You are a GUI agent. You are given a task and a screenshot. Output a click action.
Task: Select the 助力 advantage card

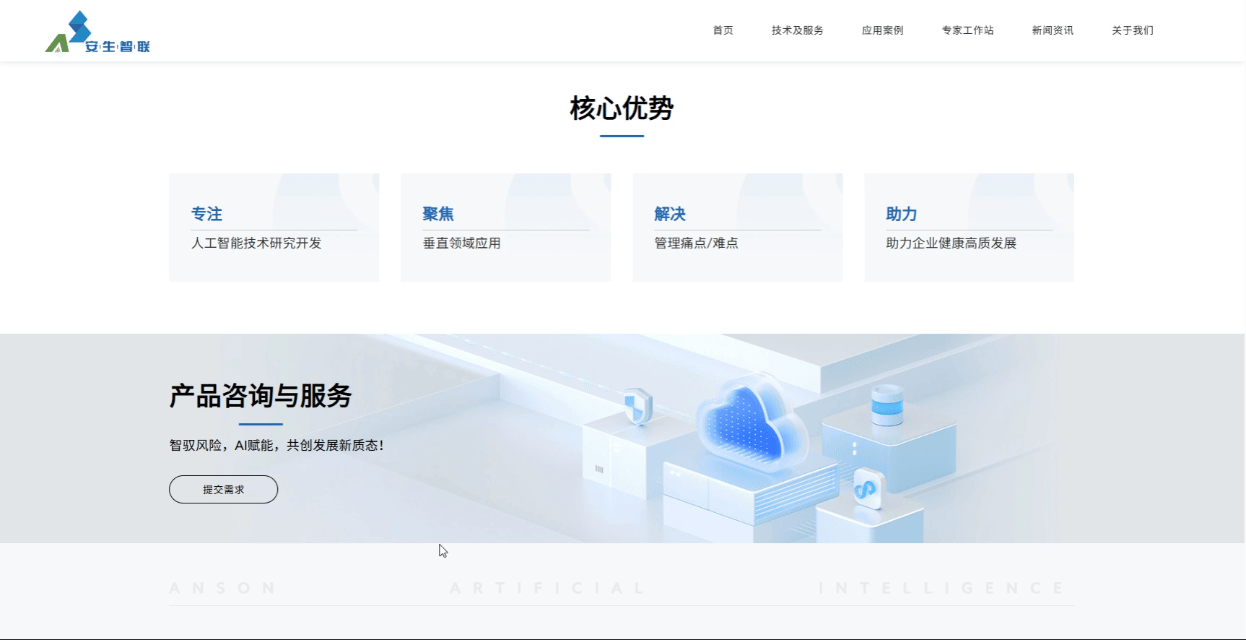(968, 227)
